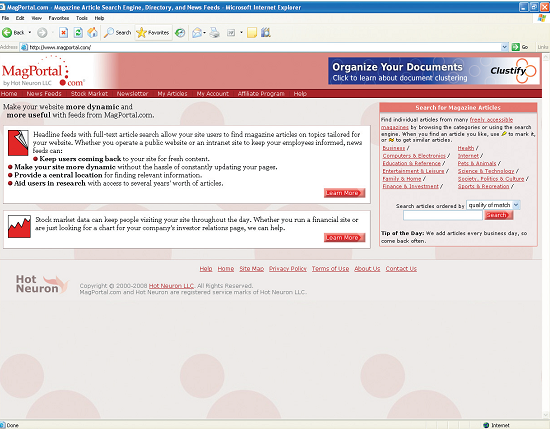Open the Pets & Animals category link
Viewport: 551px width, 429px height.
(477, 163)
